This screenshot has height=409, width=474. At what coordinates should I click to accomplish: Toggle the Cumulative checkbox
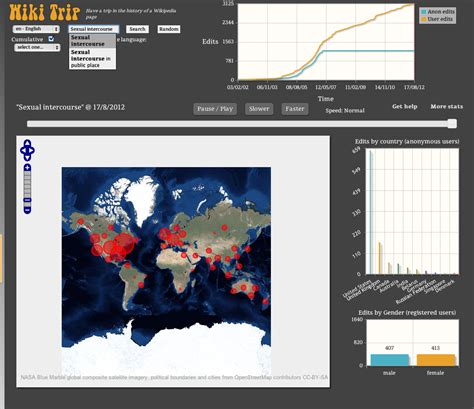pyautogui.click(x=51, y=39)
